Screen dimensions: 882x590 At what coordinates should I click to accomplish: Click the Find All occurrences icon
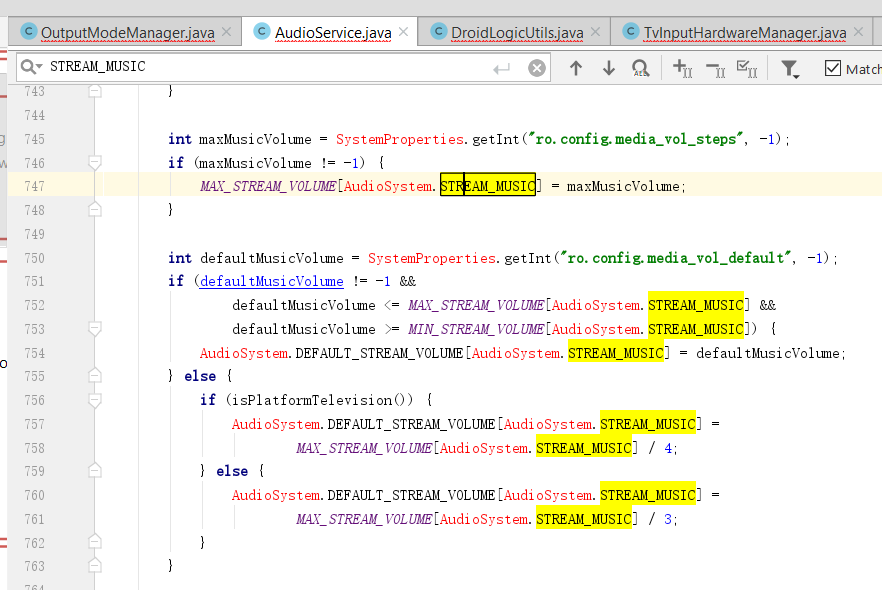(x=640, y=68)
